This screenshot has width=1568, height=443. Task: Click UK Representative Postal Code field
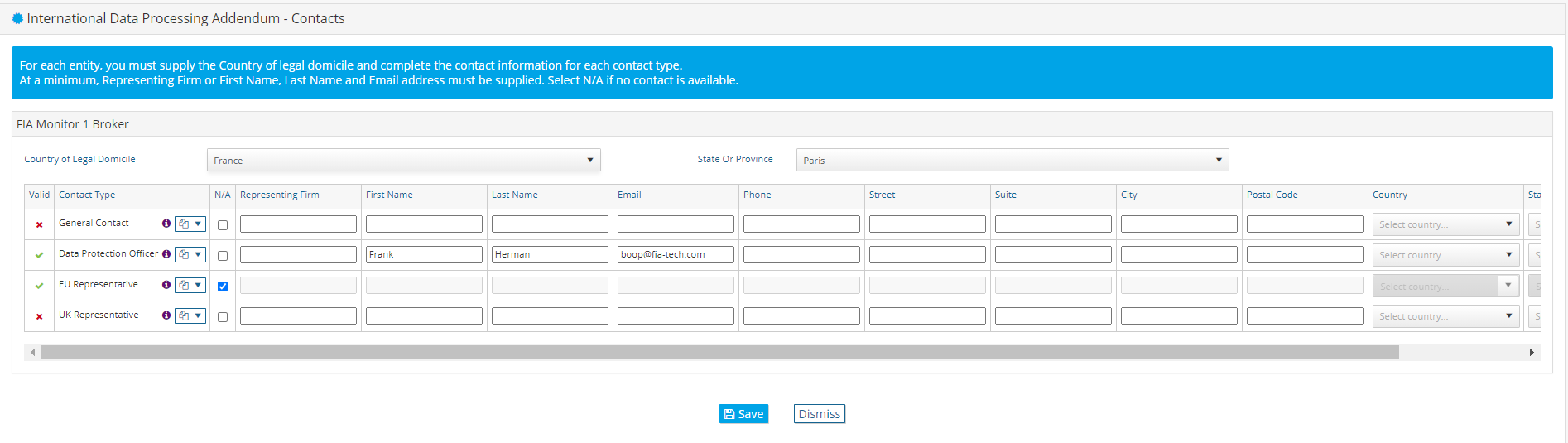[1305, 315]
